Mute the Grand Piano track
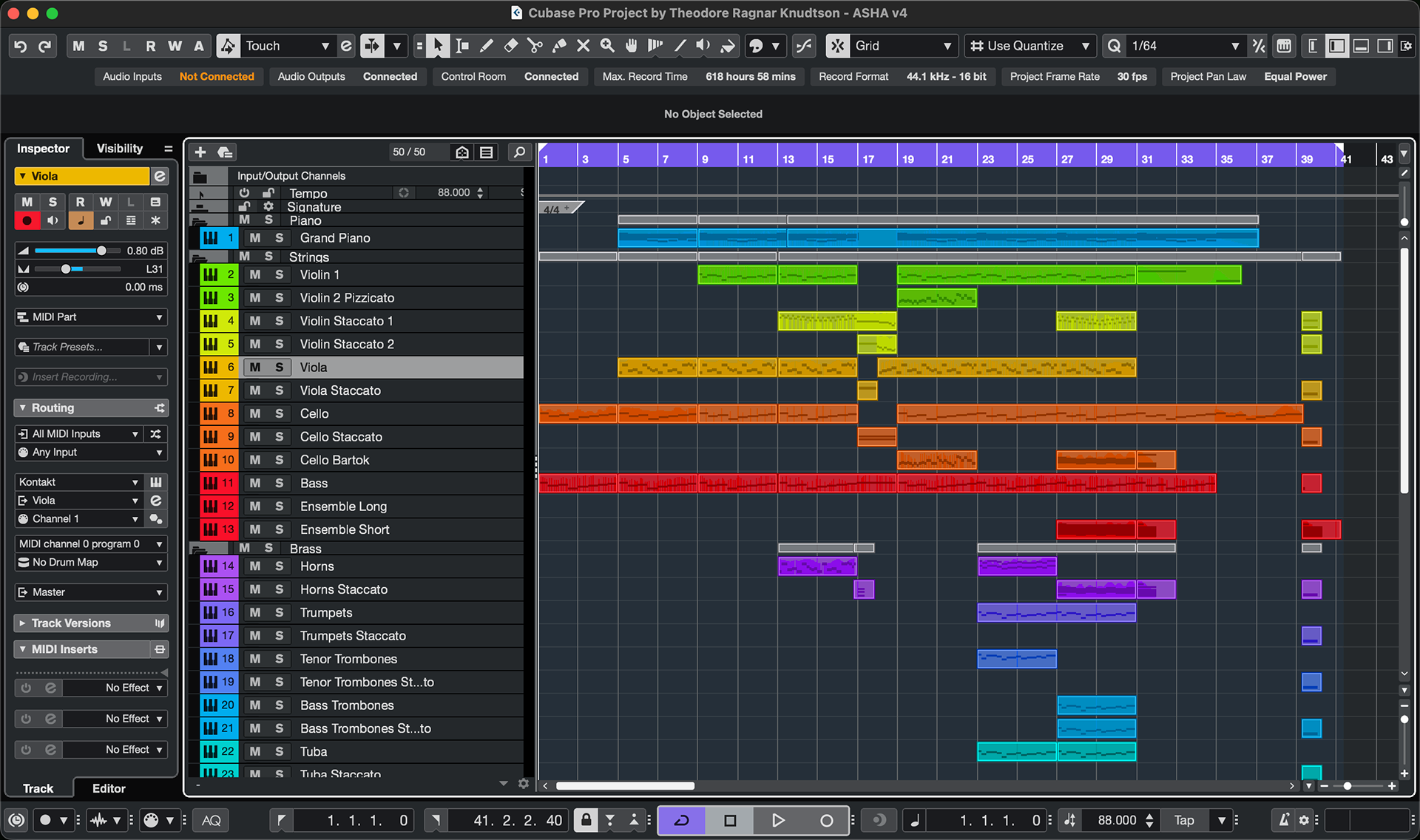The height and width of the screenshot is (840, 1420). [x=255, y=238]
